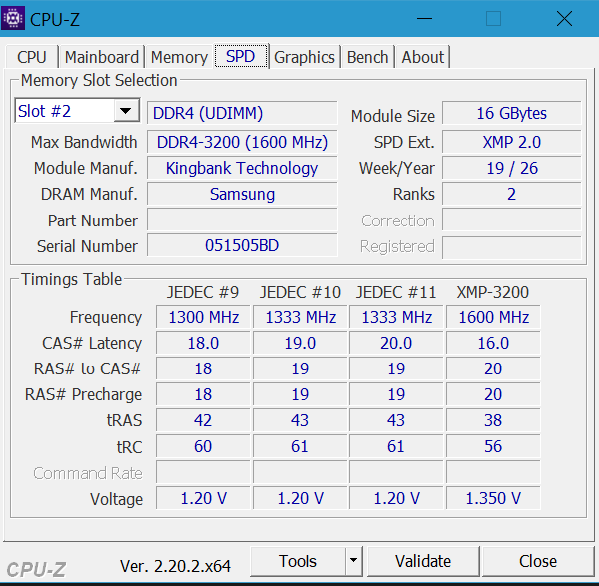Screen dimensions: 599x586
Task: Select Kingbank Technology manufacturer value
Action: pyautogui.click(x=242, y=168)
